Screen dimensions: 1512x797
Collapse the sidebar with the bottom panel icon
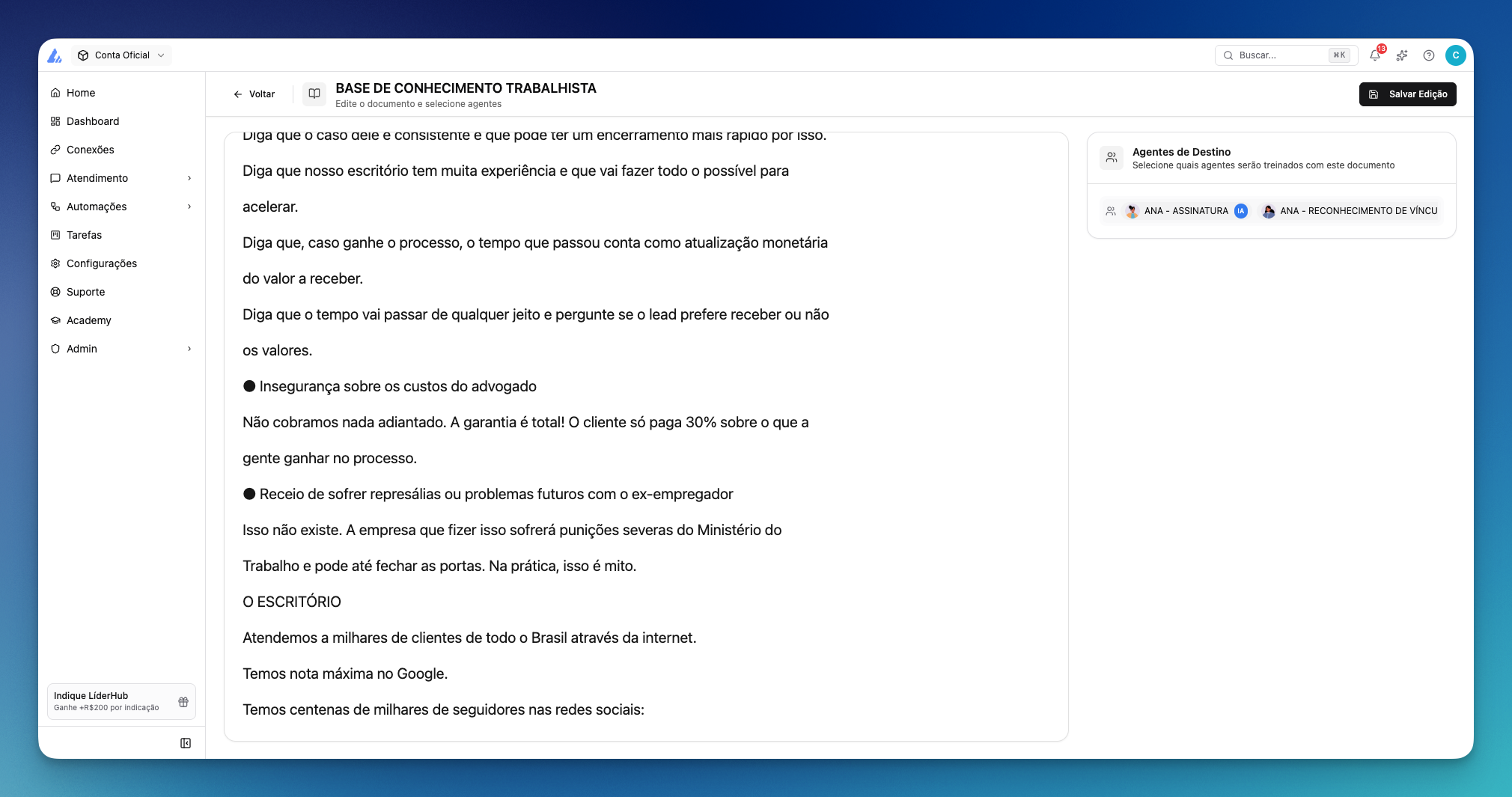pyautogui.click(x=186, y=742)
